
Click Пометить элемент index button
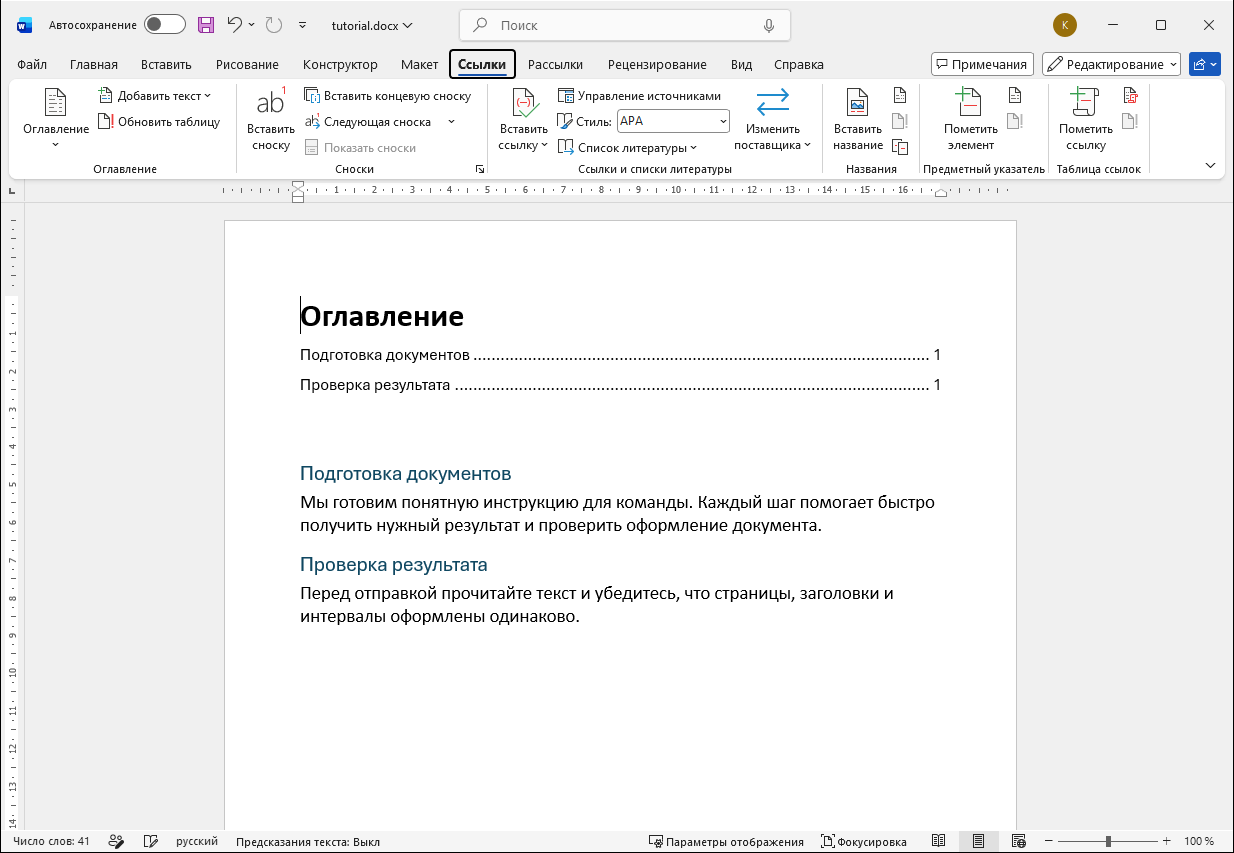pyautogui.click(x=970, y=119)
